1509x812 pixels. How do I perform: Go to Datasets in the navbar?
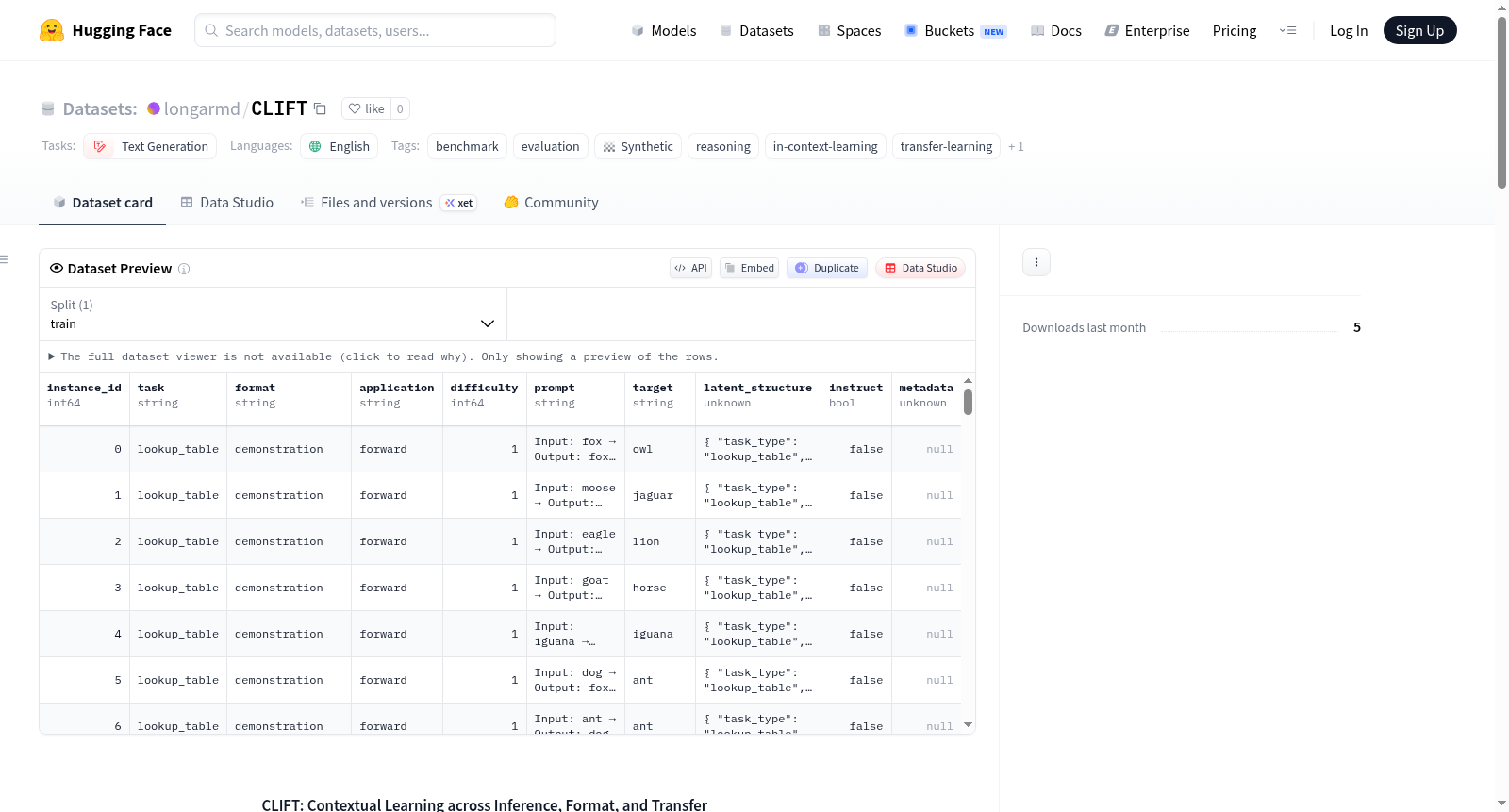click(756, 30)
